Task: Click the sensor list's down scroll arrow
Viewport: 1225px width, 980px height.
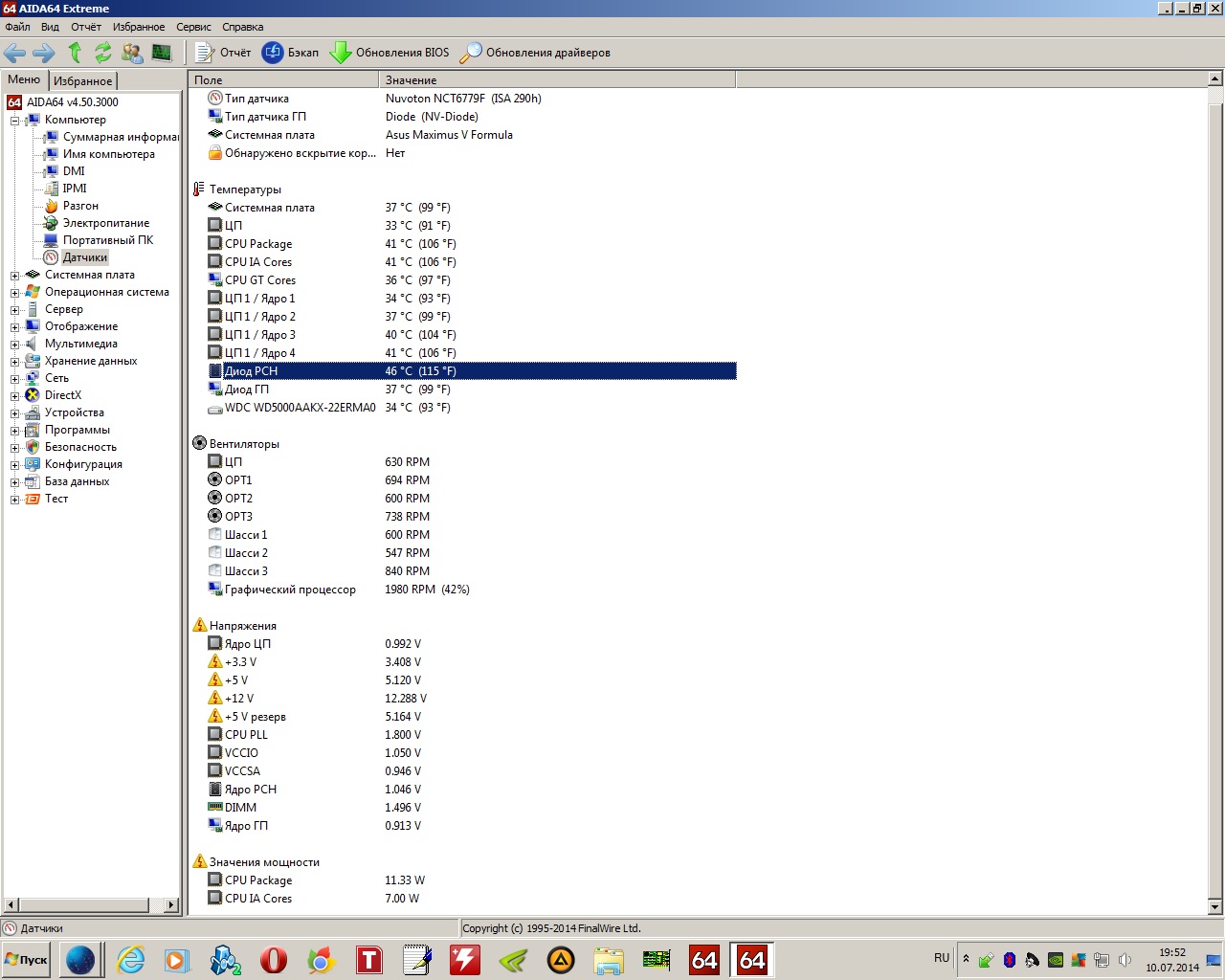Action: [x=1215, y=906]
